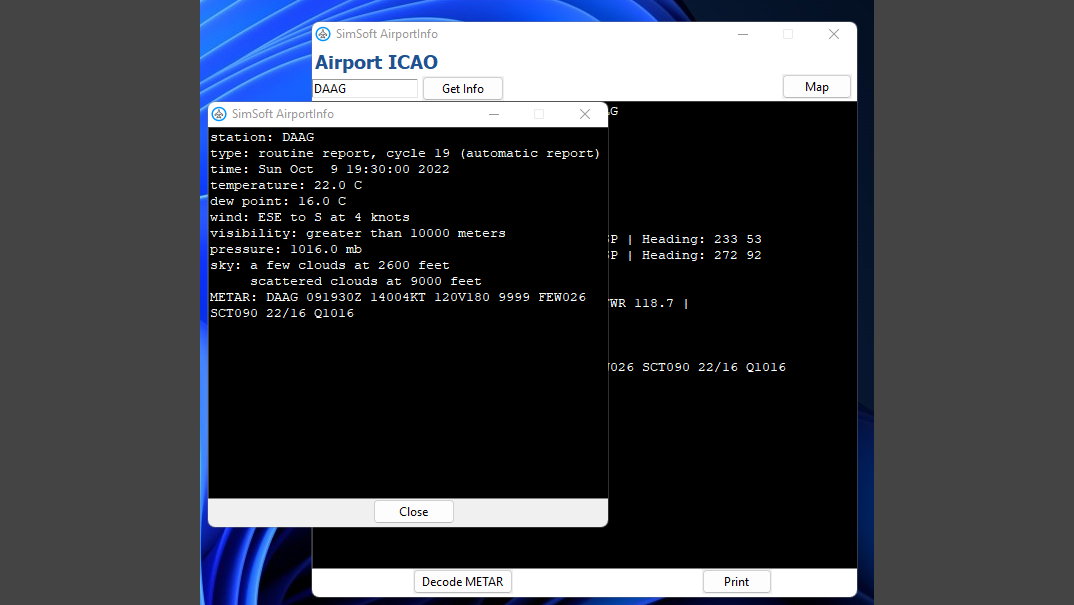Focus the ICAO input field containing DAAG
This screenshot has width=1074, height=605.
pos(365,88)
